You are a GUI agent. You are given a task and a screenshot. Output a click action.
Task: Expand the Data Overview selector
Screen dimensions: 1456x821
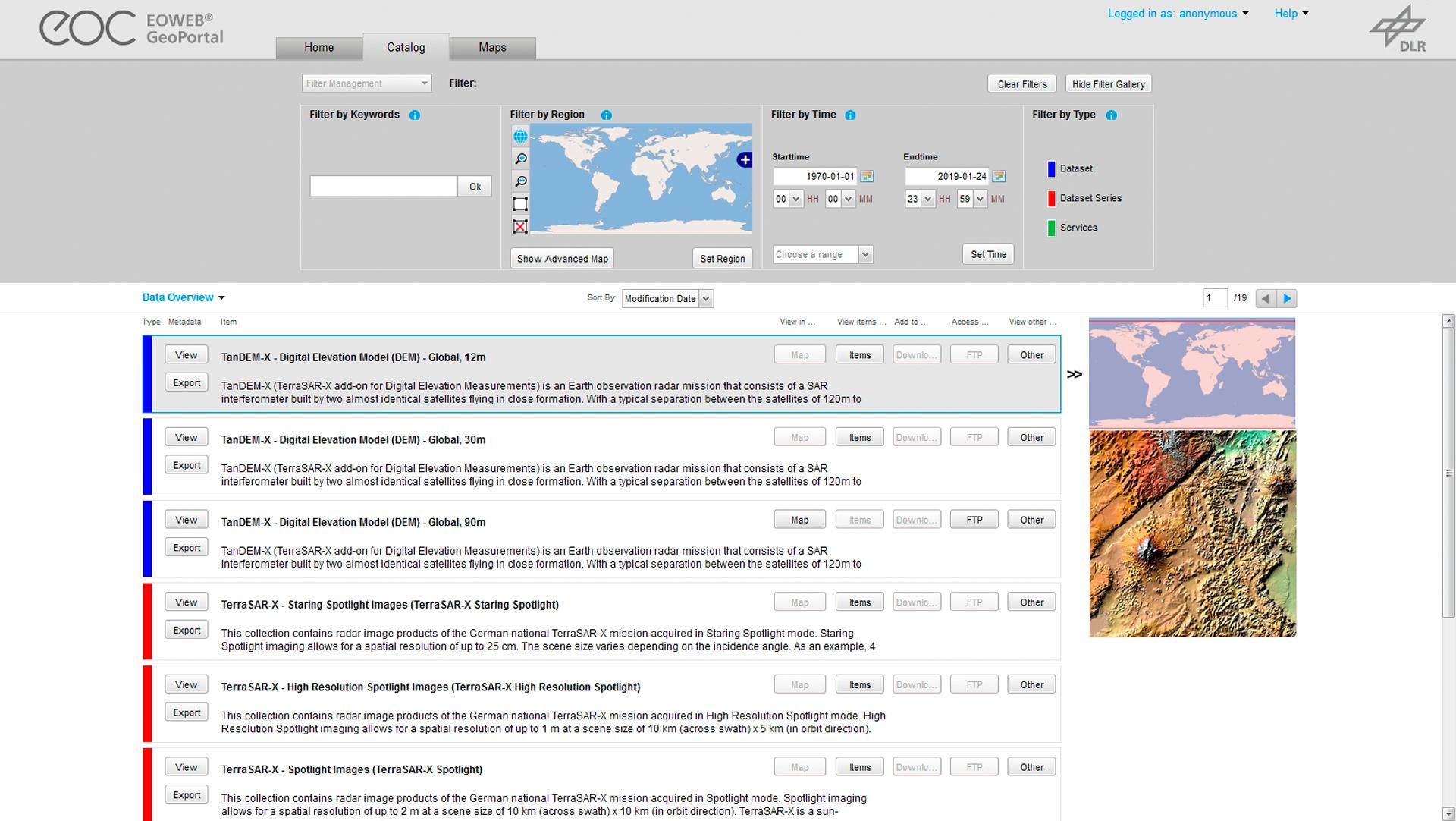click(221, 297)
